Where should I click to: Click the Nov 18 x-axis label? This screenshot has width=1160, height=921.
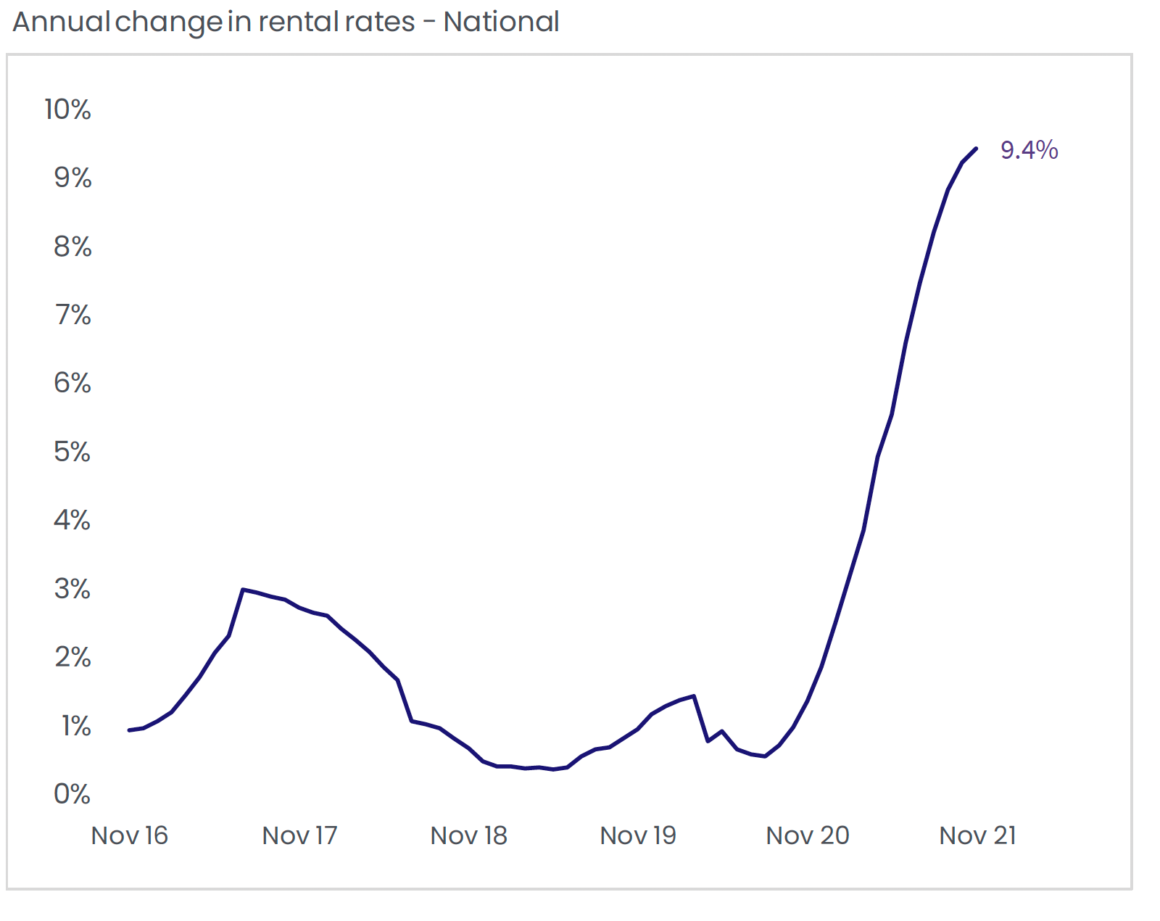coord(469,836)
